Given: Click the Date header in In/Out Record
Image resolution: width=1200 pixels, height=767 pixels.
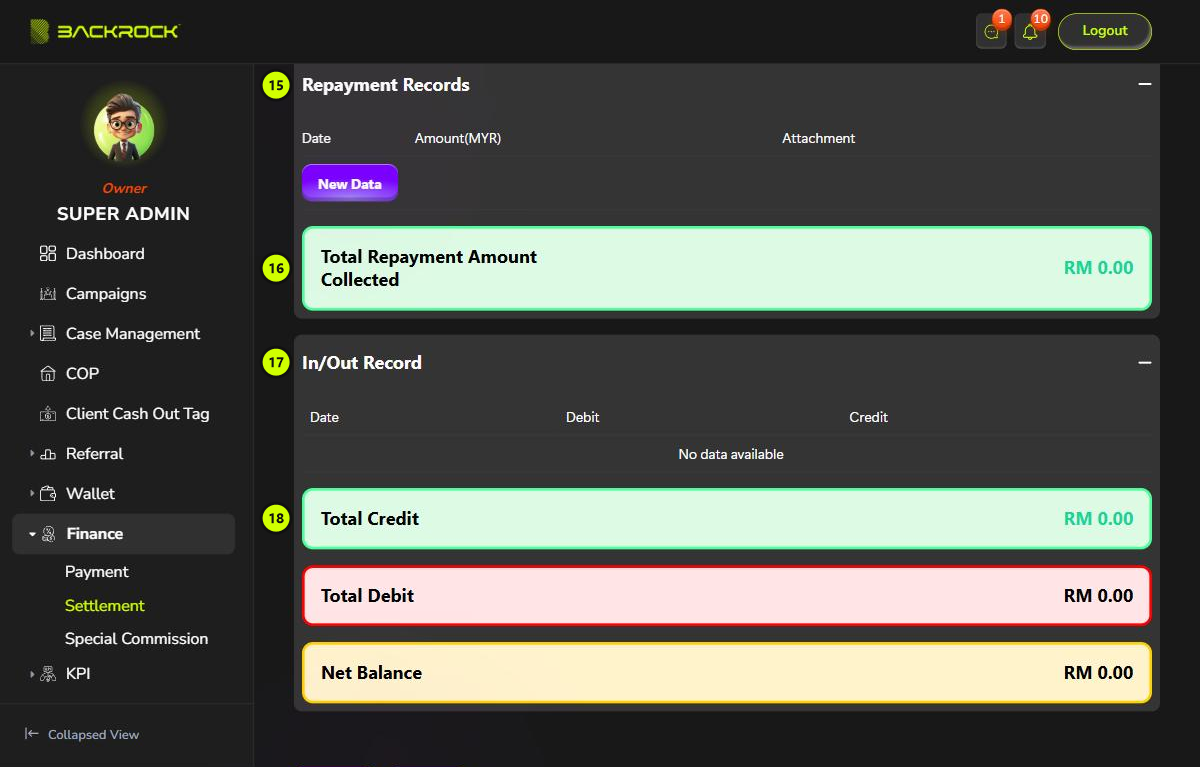Looking at the screenshot, I should [x=324, y=417].
